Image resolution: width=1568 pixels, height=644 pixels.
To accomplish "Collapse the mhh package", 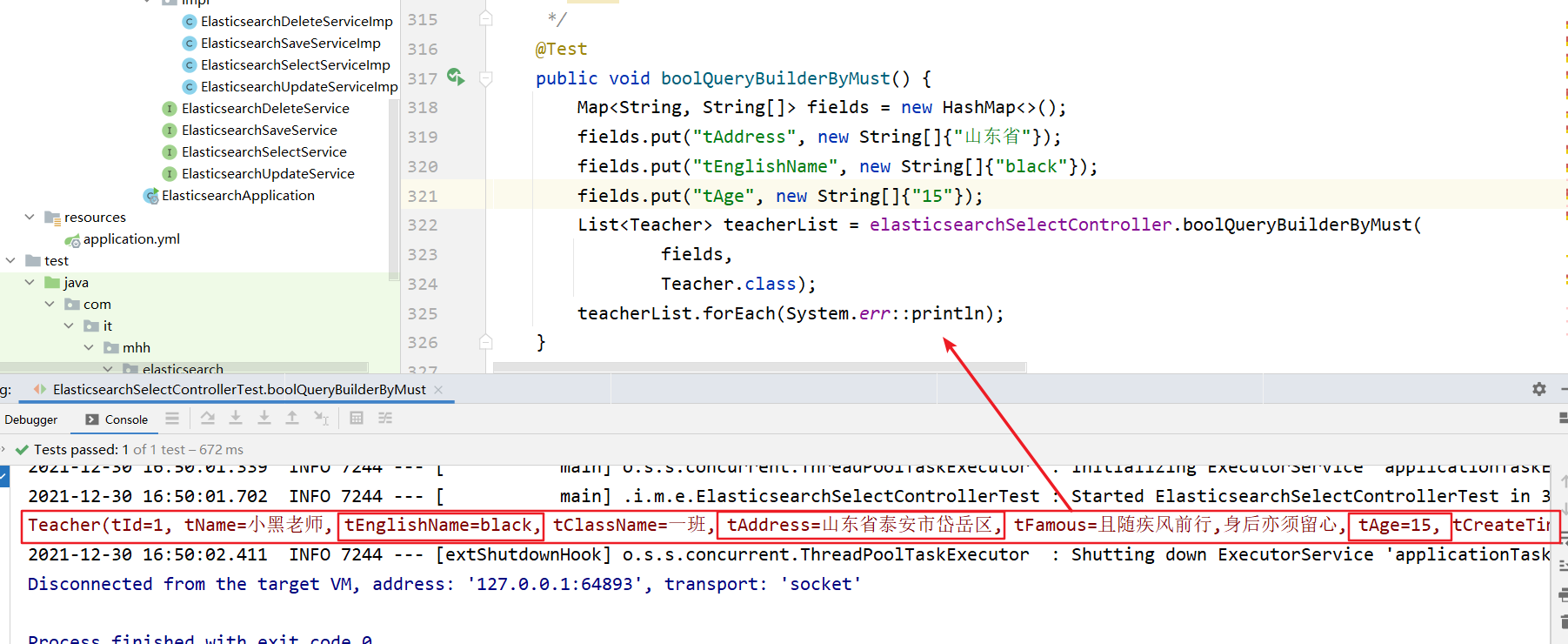I will coord(89,347).
